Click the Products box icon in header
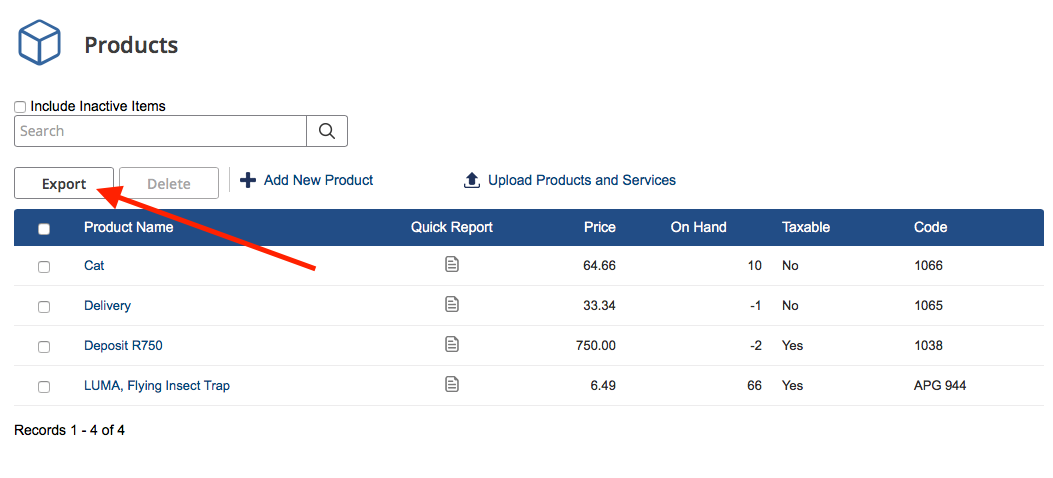This screenshot has height=478, width=1053. tap(40, 43)
